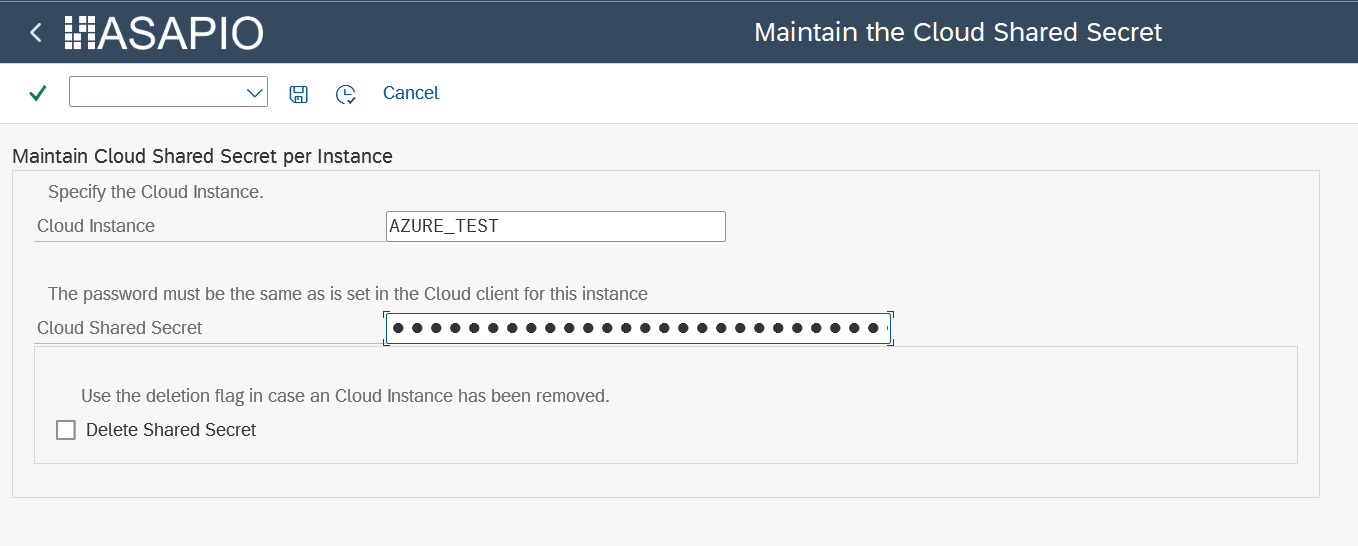
Task: Click Cancel in the toolbar
Action: pyautogui.click(x=411, y=93)
